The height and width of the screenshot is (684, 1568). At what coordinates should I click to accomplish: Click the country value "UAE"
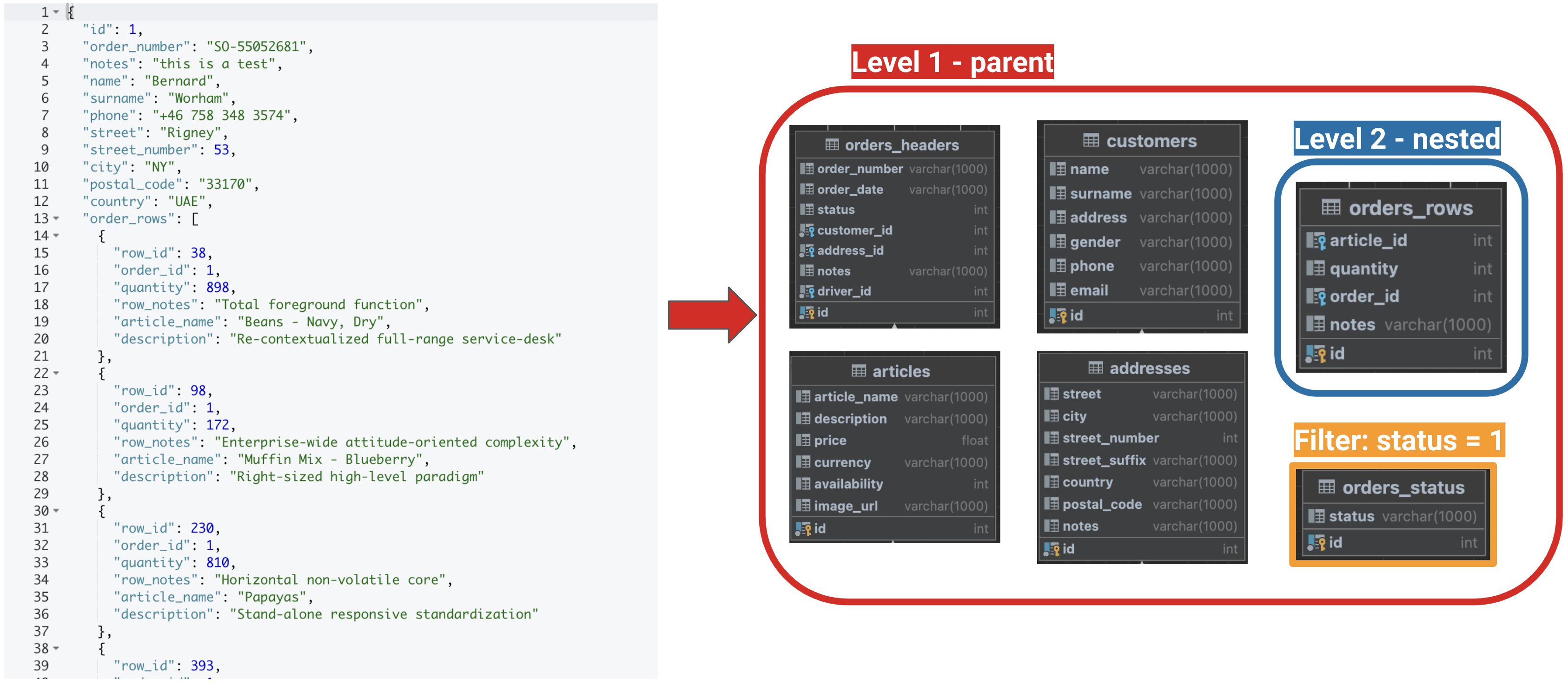(x=186, y=201)
